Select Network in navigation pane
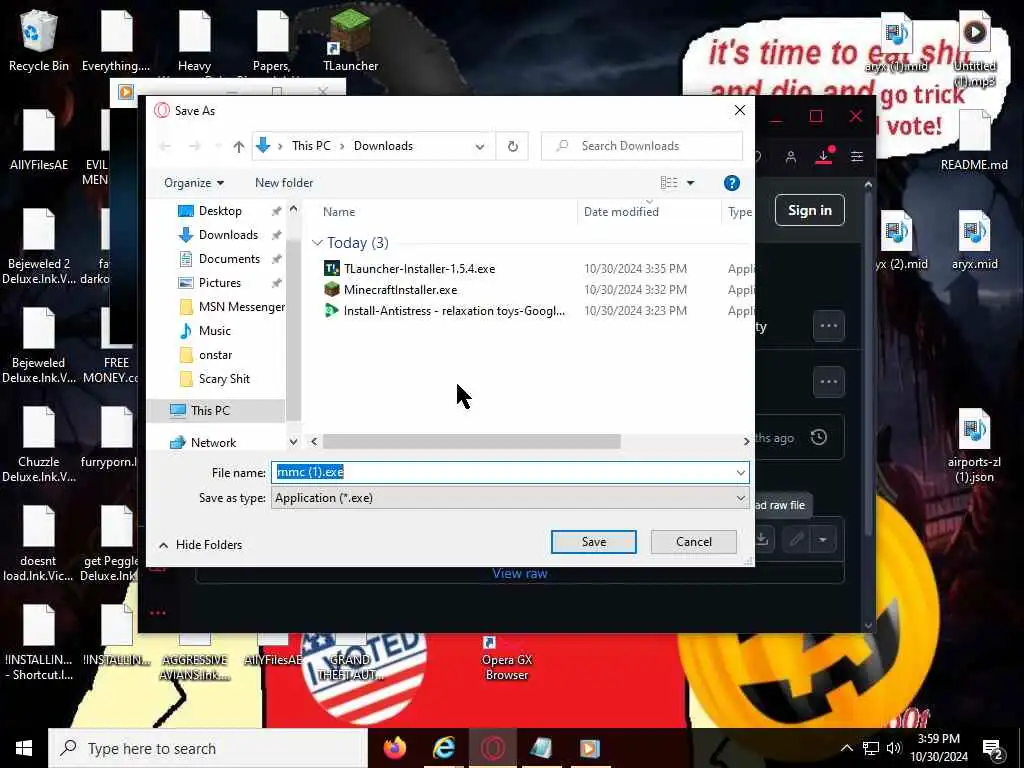The height and width of the screenshot is (768, 1024). 213,443
